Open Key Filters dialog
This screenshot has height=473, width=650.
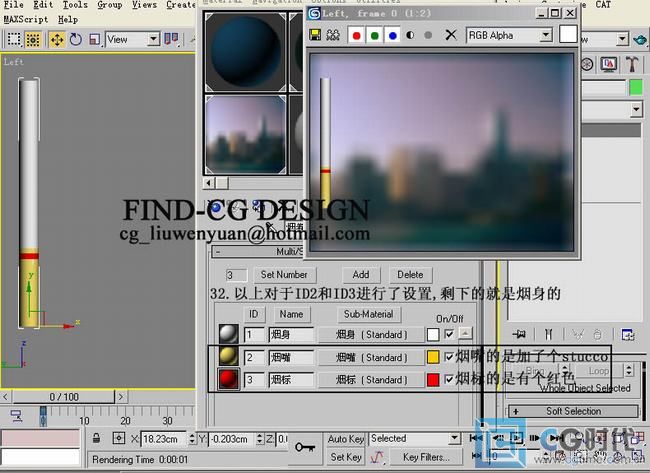coord(427,457)
